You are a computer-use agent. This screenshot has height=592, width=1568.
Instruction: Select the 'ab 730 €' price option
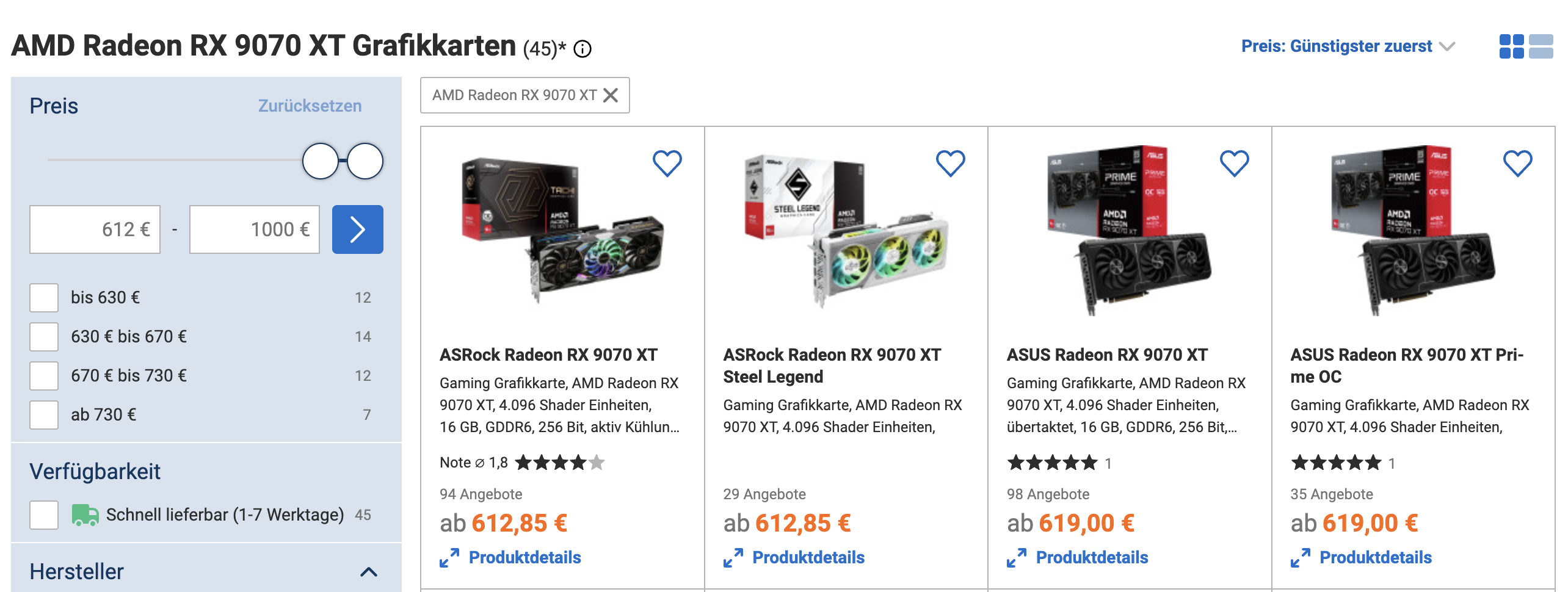[x=44, y=415]
